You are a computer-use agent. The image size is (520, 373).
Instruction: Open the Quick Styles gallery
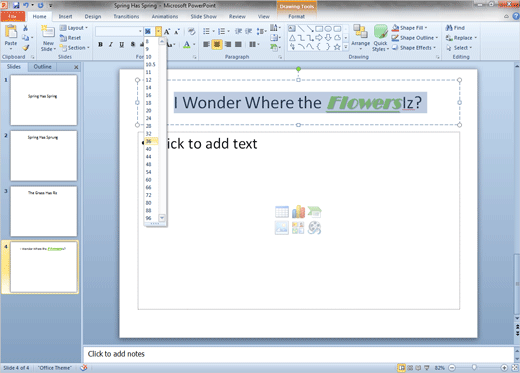[x=380, y=38]
